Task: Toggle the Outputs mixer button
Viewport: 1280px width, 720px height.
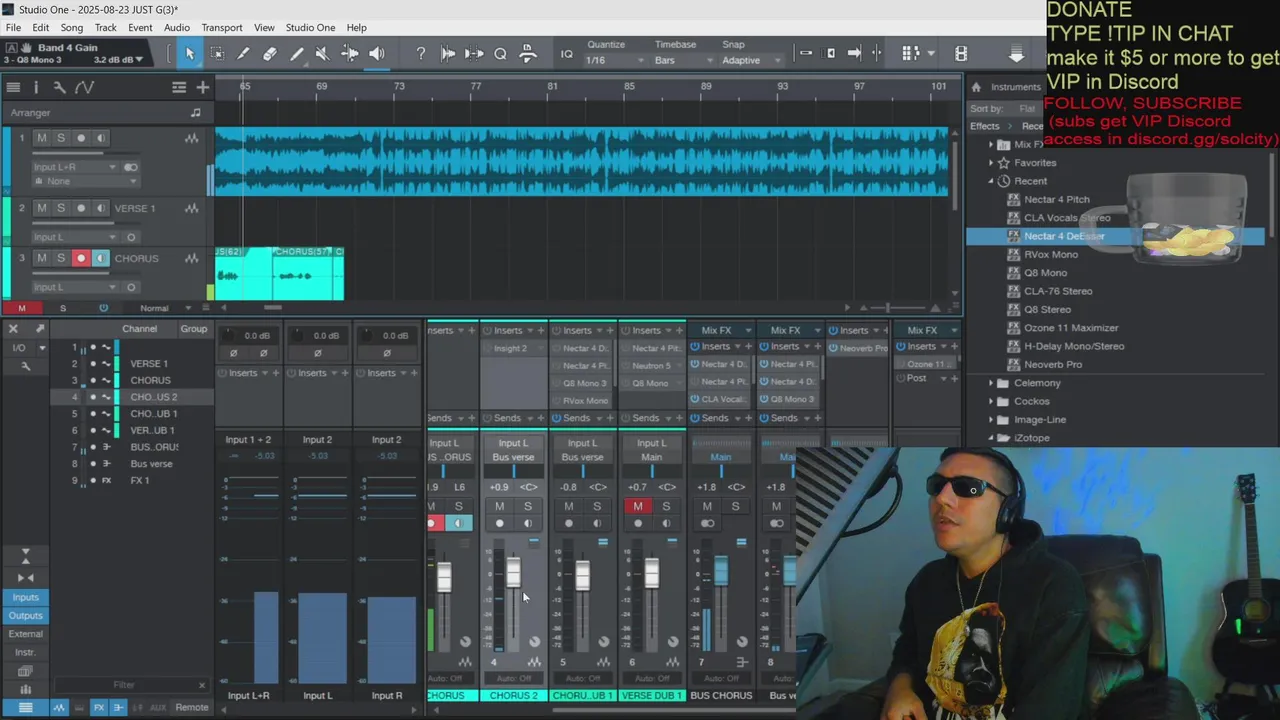Action: click(26, 615)
